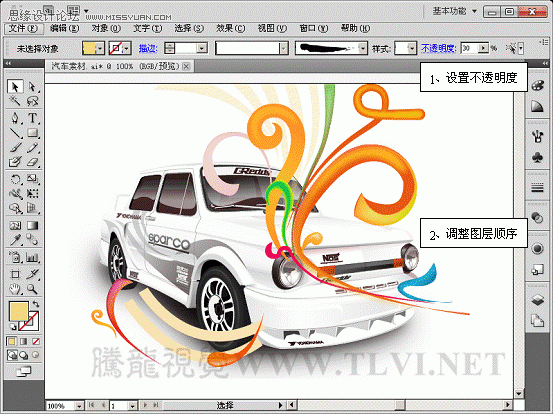Open the Layers panel icon

[537, 300]
